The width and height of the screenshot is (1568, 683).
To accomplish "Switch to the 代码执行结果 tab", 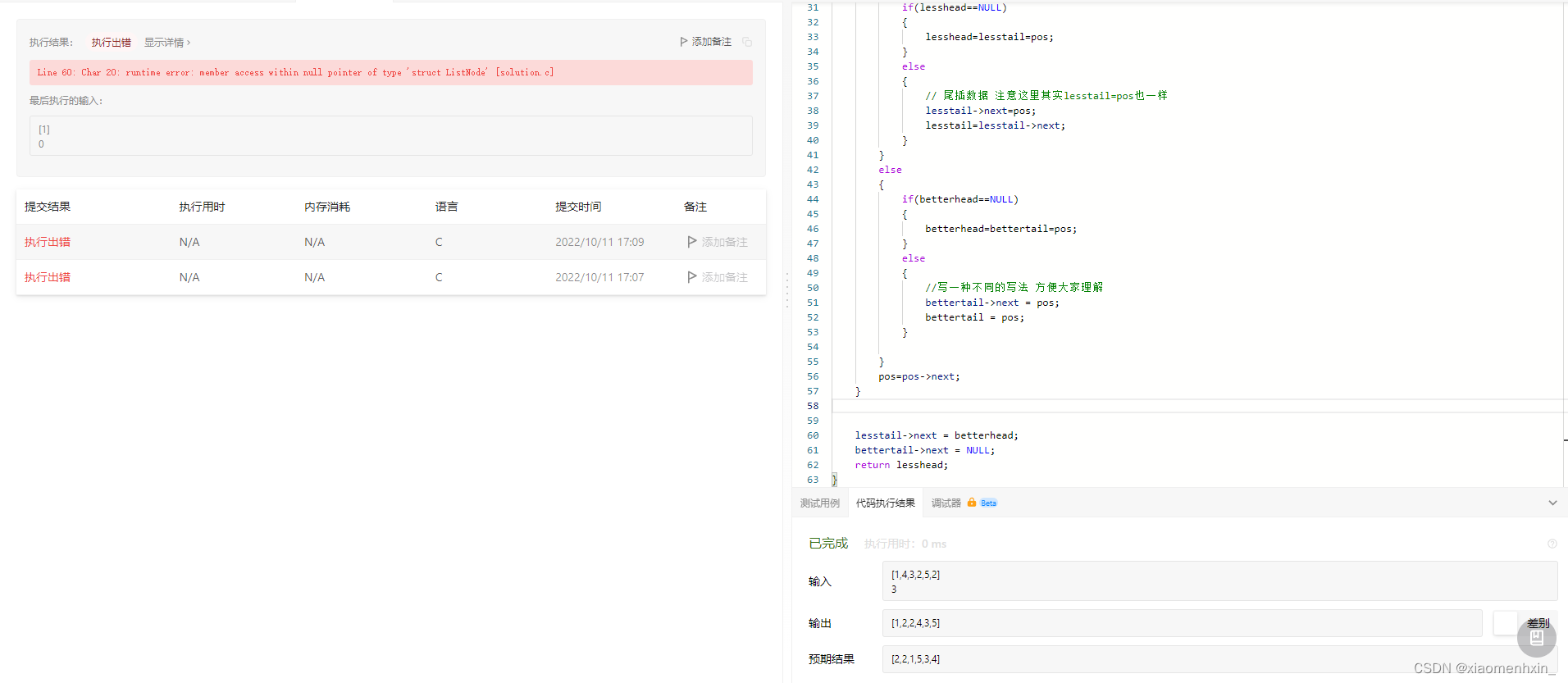I will (886, 503).
